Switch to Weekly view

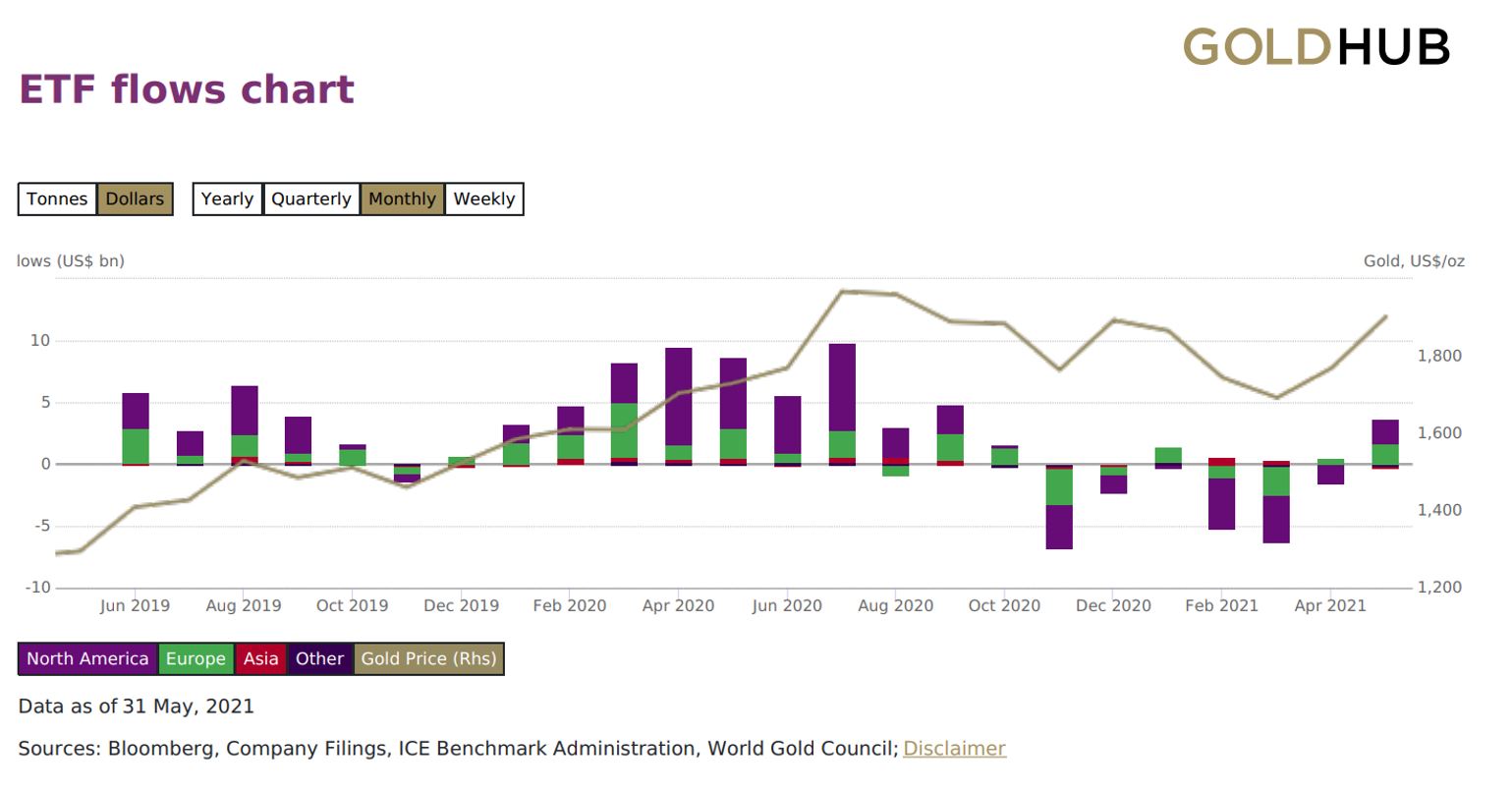pos(483,199)
